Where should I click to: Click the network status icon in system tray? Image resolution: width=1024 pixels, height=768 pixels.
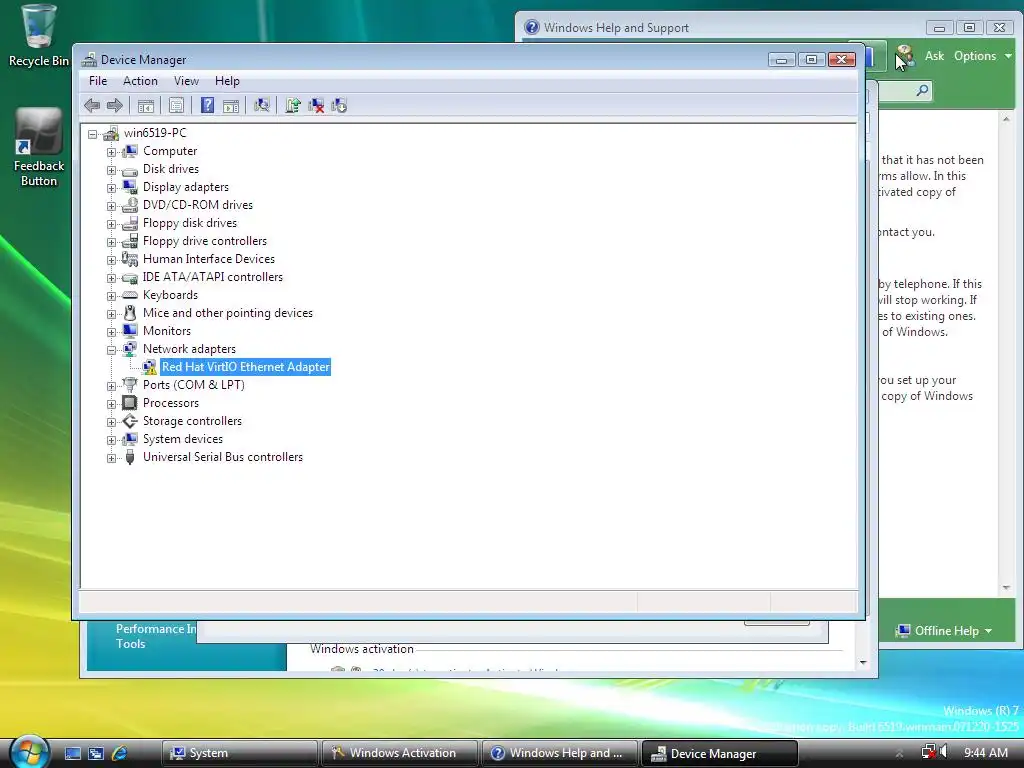929,752
